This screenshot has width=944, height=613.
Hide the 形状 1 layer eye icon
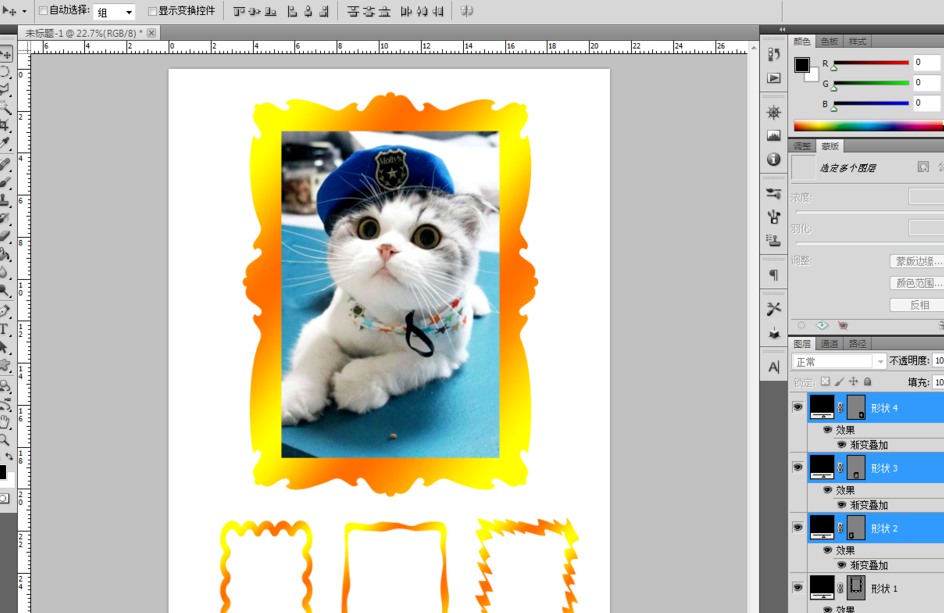tap(798, 587)
